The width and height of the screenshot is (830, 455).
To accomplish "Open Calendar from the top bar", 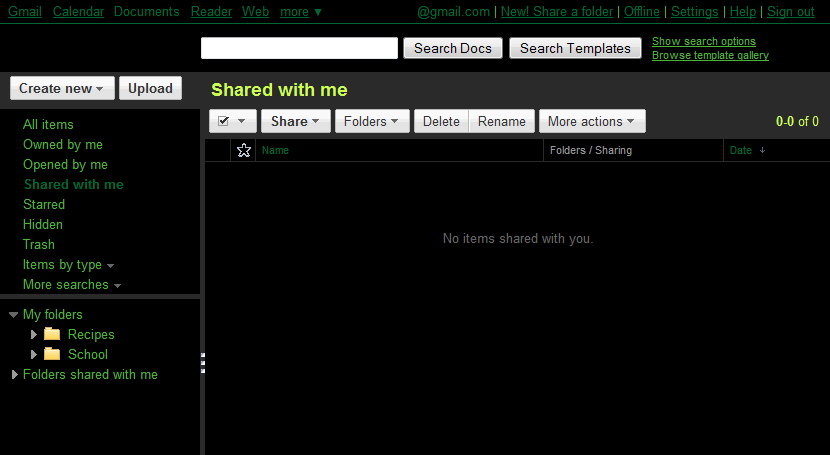I will click(78, 12).
